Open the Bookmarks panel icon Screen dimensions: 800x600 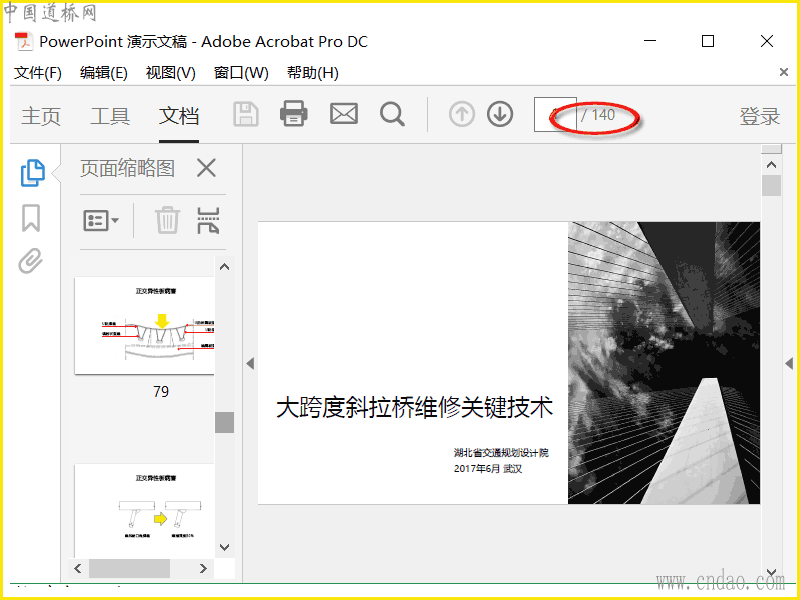(31, 218)
